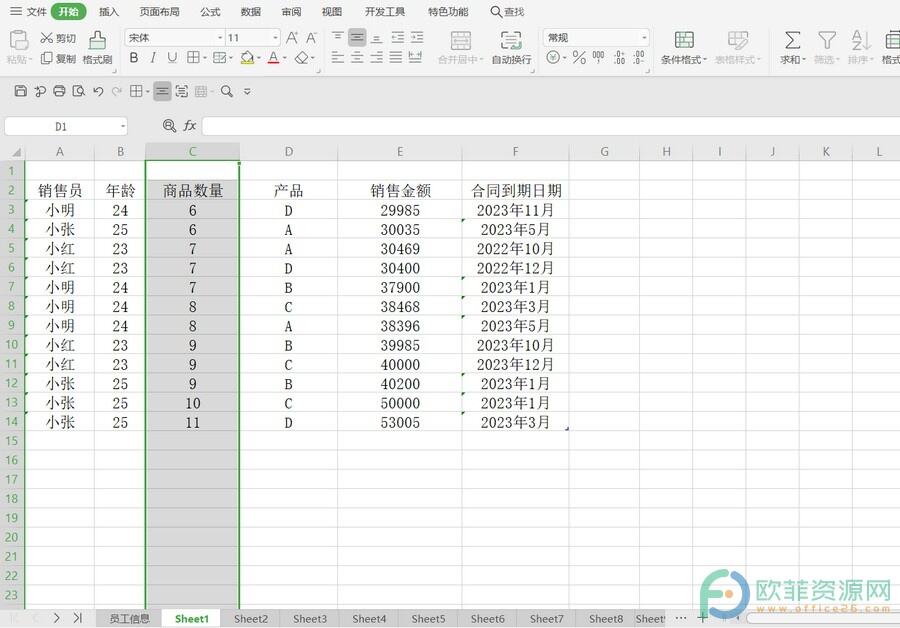Toggle vertical middle alignment
The height and width of the screenshot is (628, 900).
pos(357,38)
